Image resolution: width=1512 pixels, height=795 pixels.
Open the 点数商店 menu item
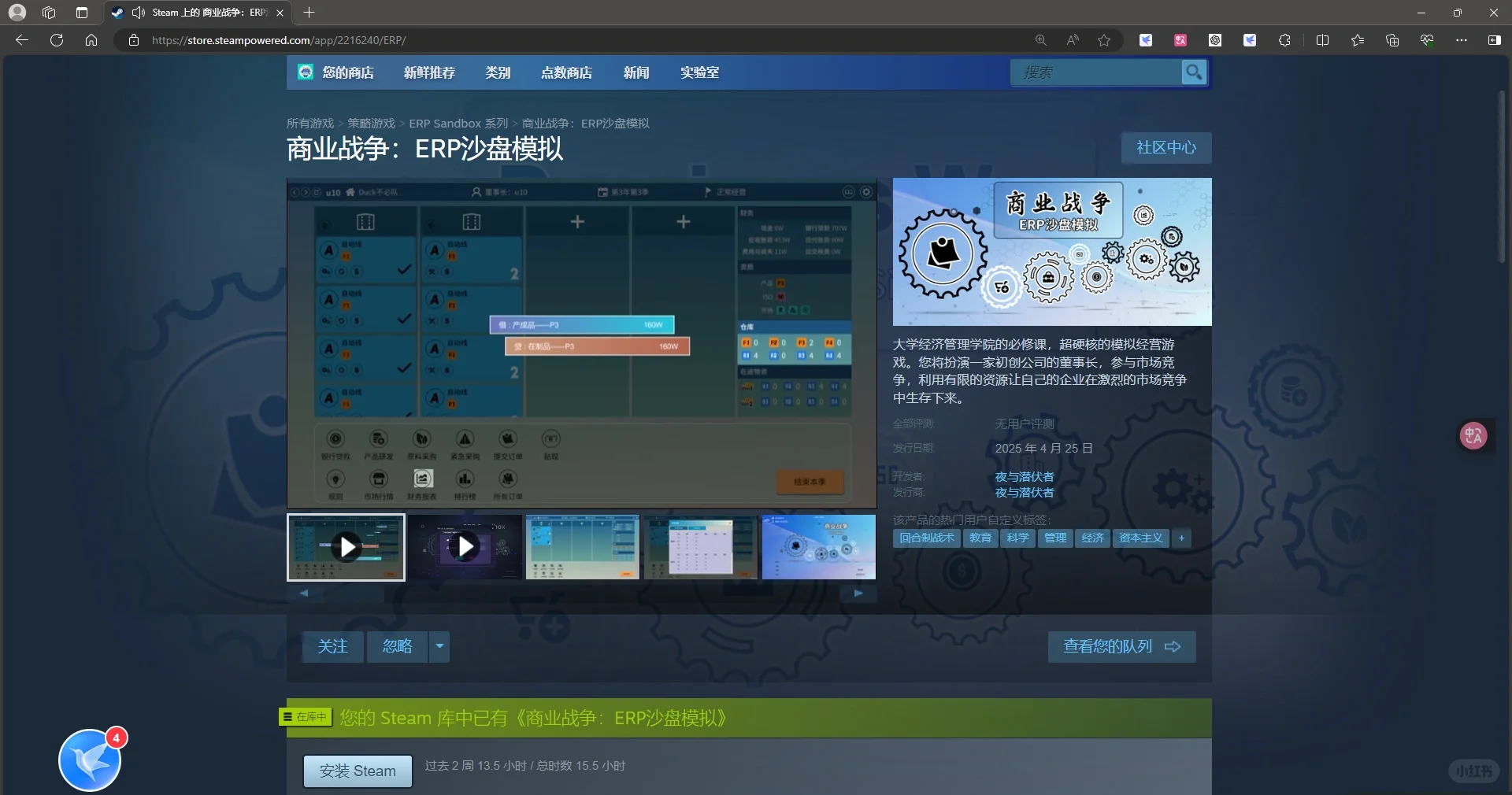point(566,72)
